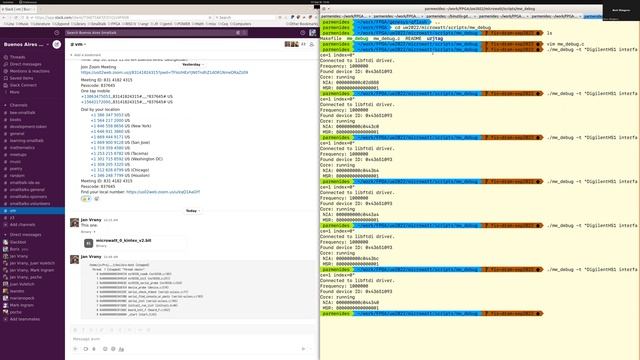640x360 pixels.
Task: Click Jan Vrany's avatar on 'This one:' message
Action: coord(74,222)
